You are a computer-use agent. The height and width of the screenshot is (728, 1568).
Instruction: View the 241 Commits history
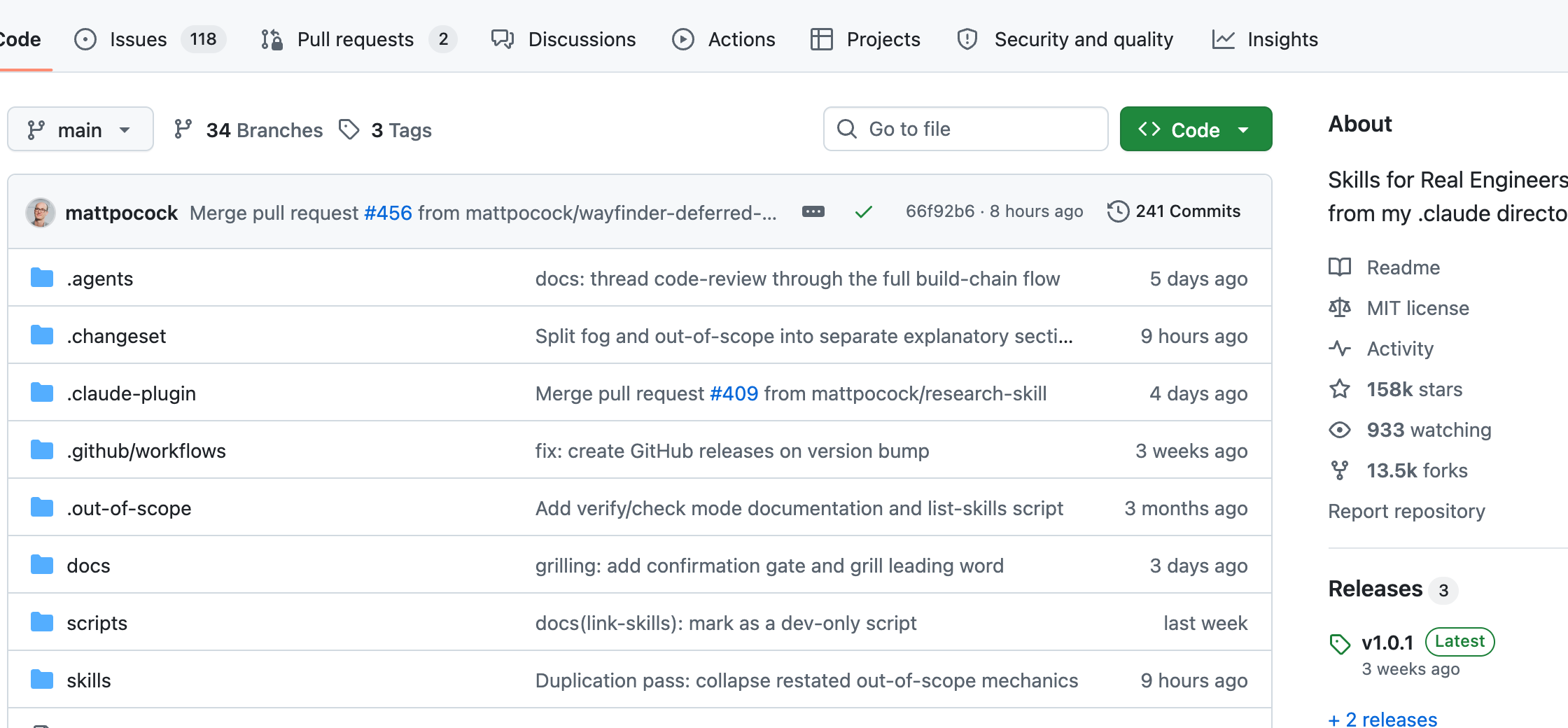coord(1174,211)
